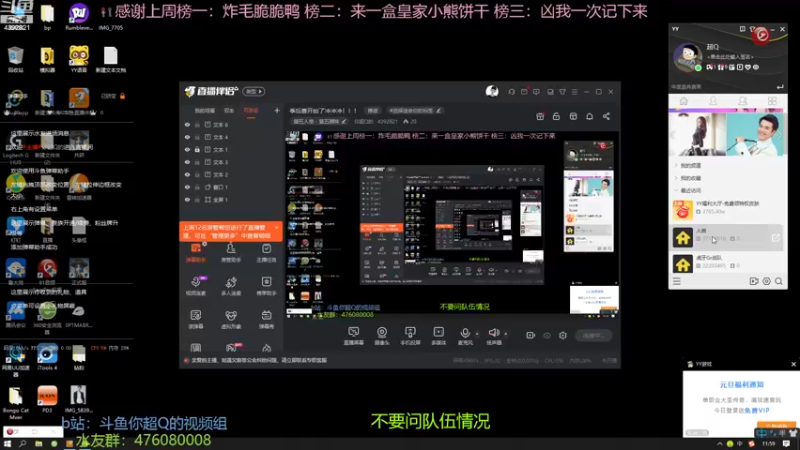Toggle the preview eye icon in bottom bar

(x=547, y=335)
